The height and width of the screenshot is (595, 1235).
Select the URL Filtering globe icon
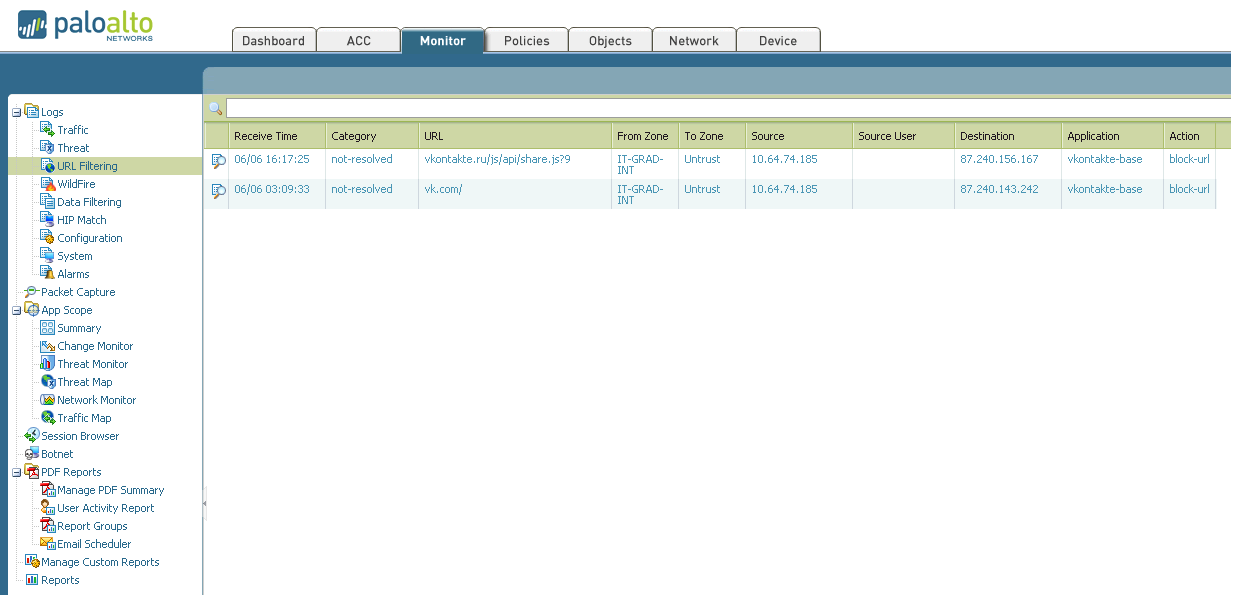[47, 165]
